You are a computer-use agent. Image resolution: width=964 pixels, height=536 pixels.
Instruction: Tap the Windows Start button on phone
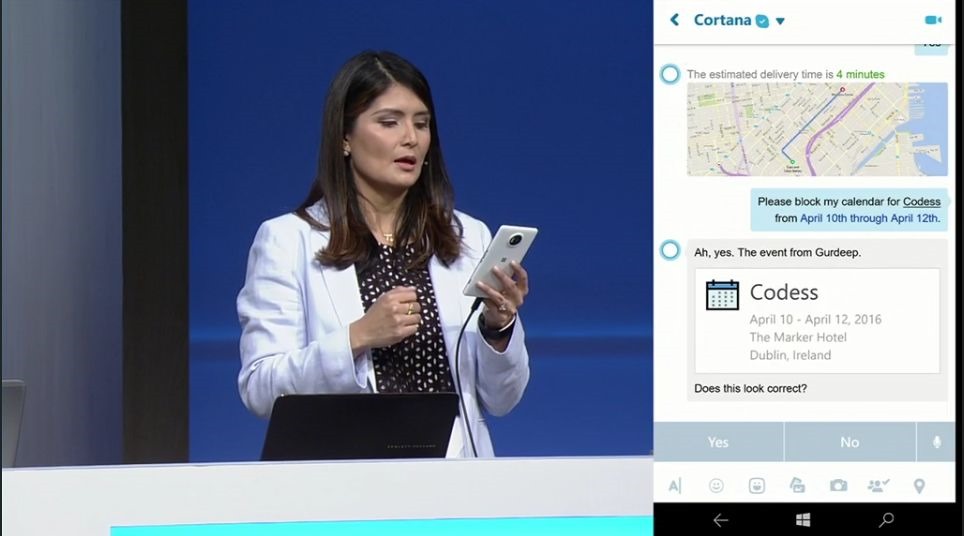pyautogui.click(x=803, y=520)
